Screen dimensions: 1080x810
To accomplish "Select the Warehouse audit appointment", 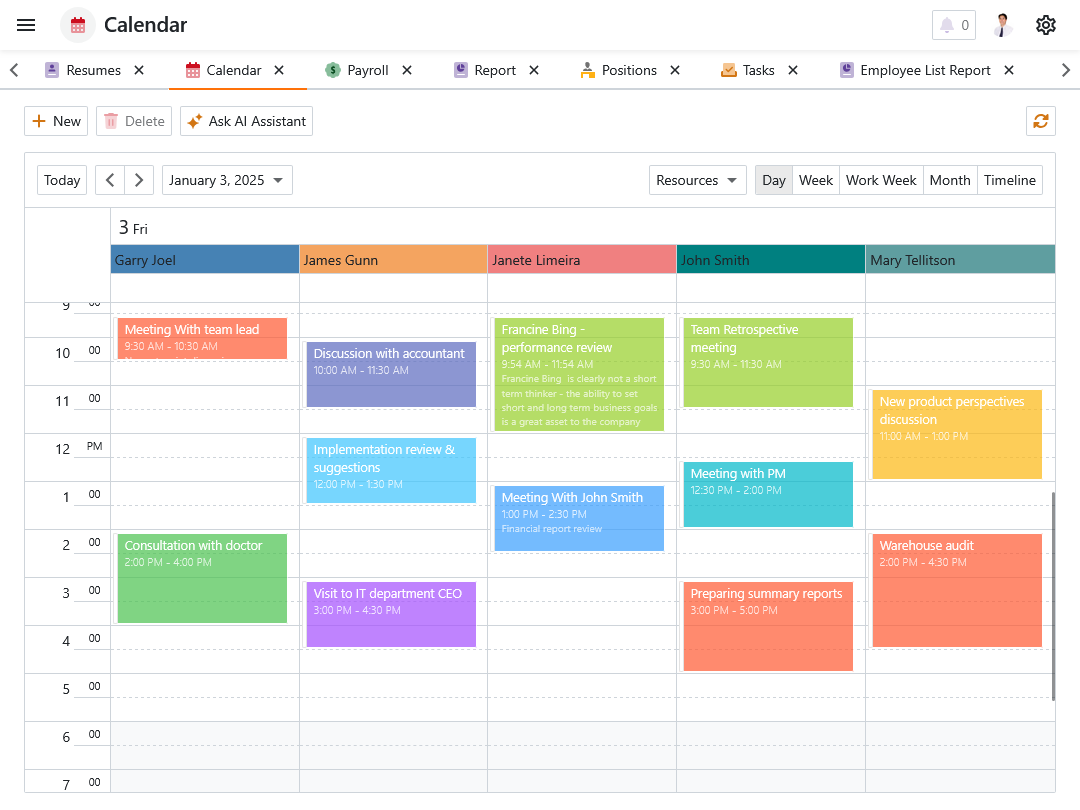I will 956,590.
